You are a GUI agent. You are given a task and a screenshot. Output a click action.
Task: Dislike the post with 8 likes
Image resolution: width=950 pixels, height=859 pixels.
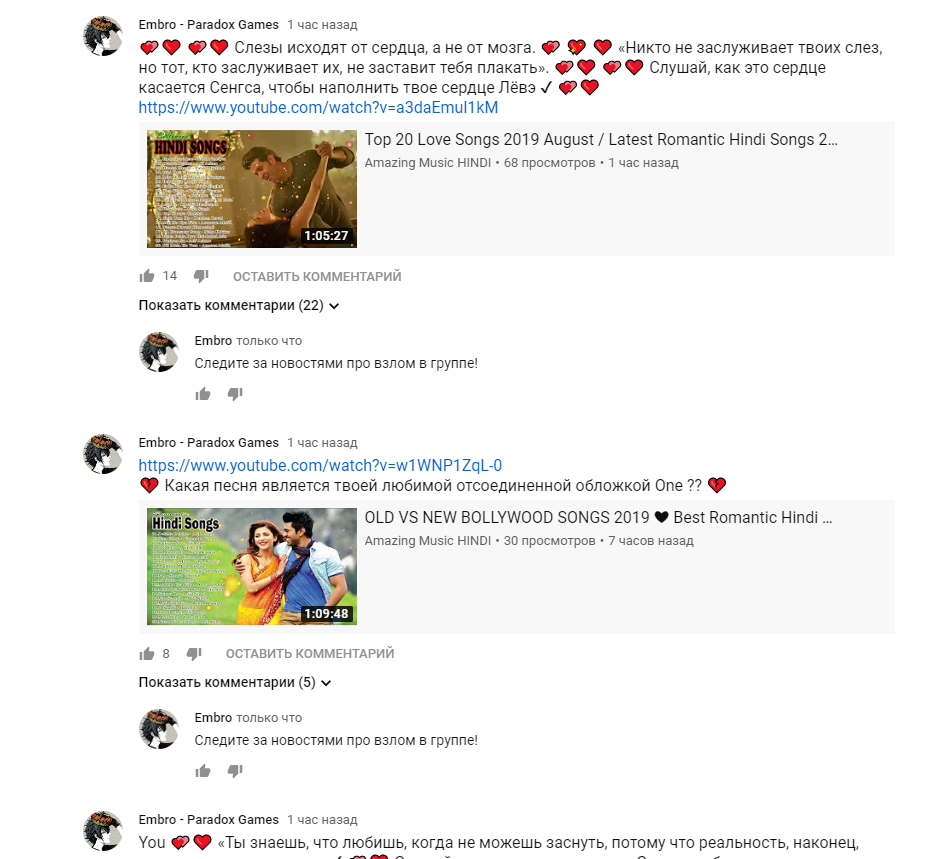click(x=194, y=654)
